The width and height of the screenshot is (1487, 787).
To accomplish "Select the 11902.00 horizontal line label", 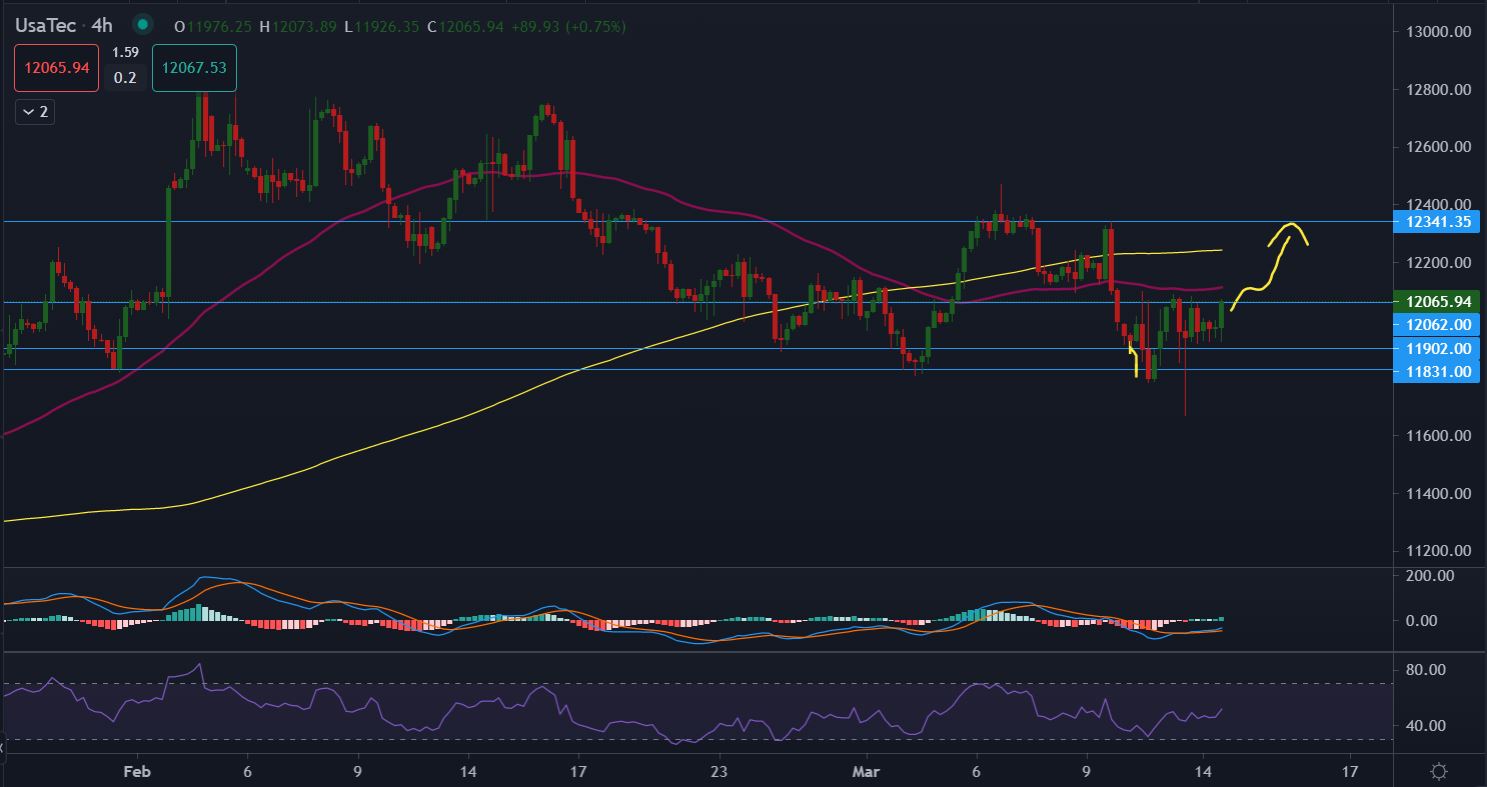I will pyautogui.click(x=1435, y=348).
